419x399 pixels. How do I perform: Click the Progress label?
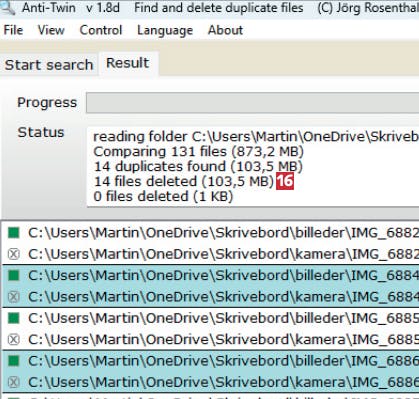tap(47, 102)
